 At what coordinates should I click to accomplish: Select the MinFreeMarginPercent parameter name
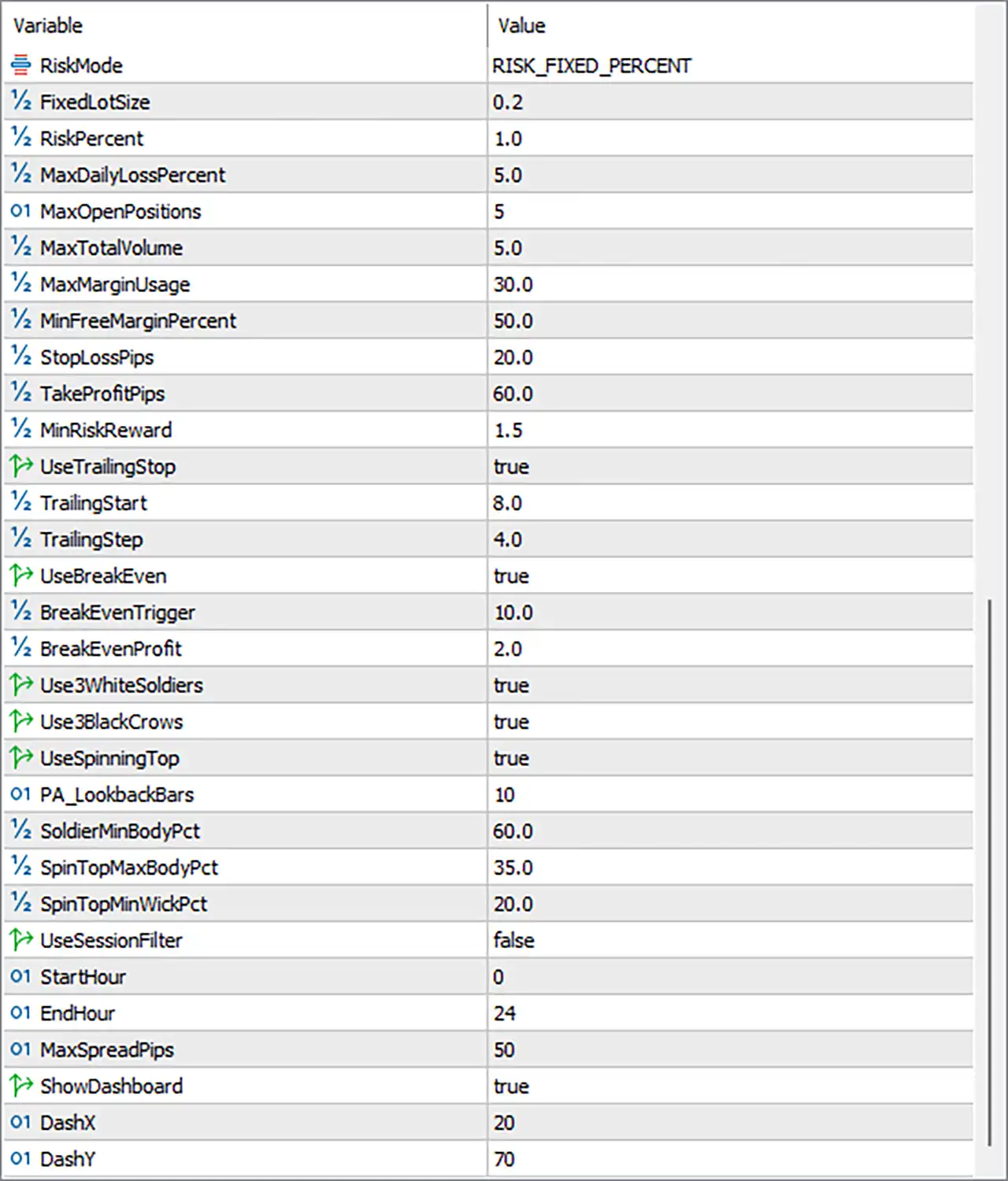[x=138, y=320]
